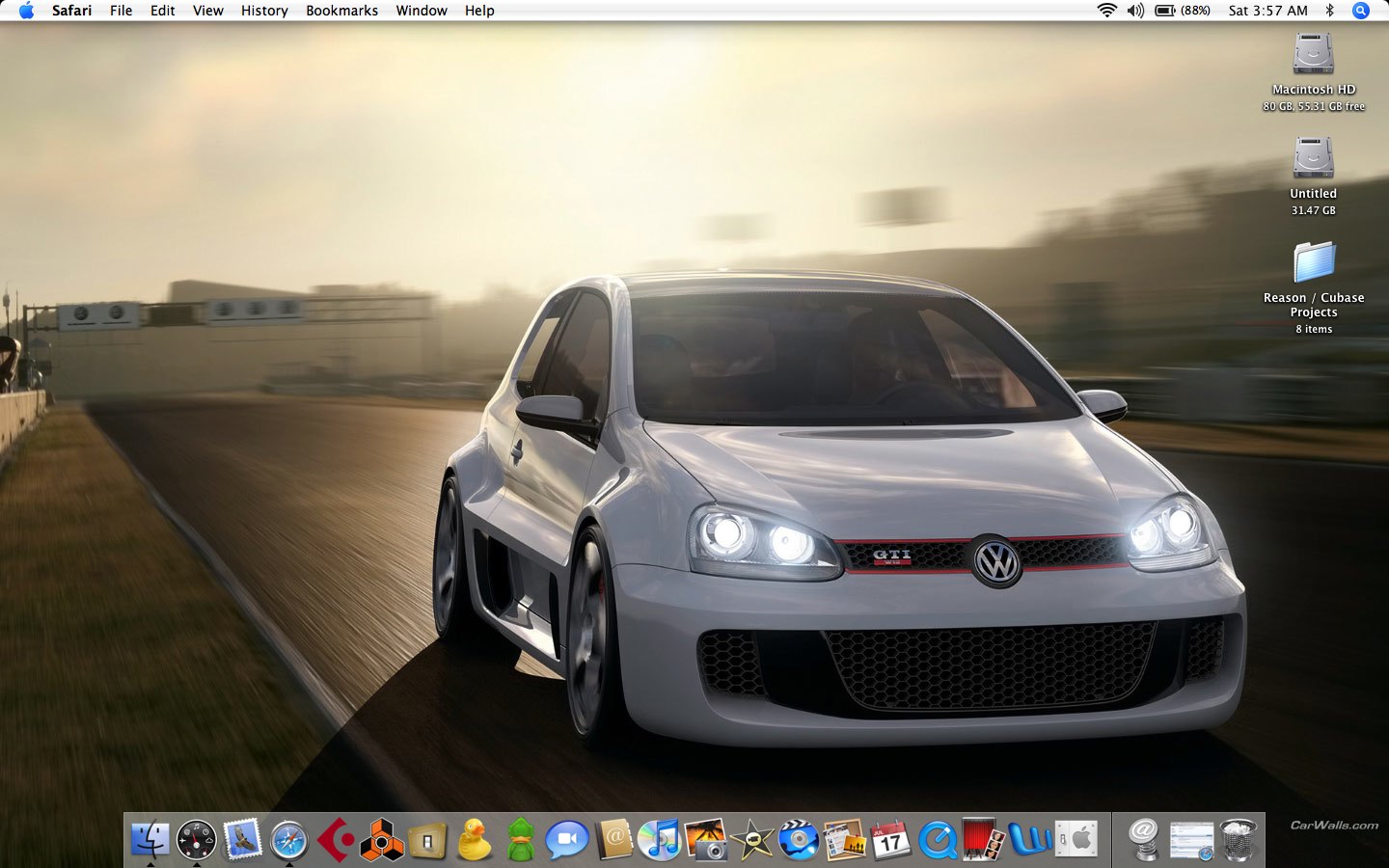Launch QuickTime Player from dock
Image resolution: width=1389 pixels, height=868 pixels.
[938, 839]
